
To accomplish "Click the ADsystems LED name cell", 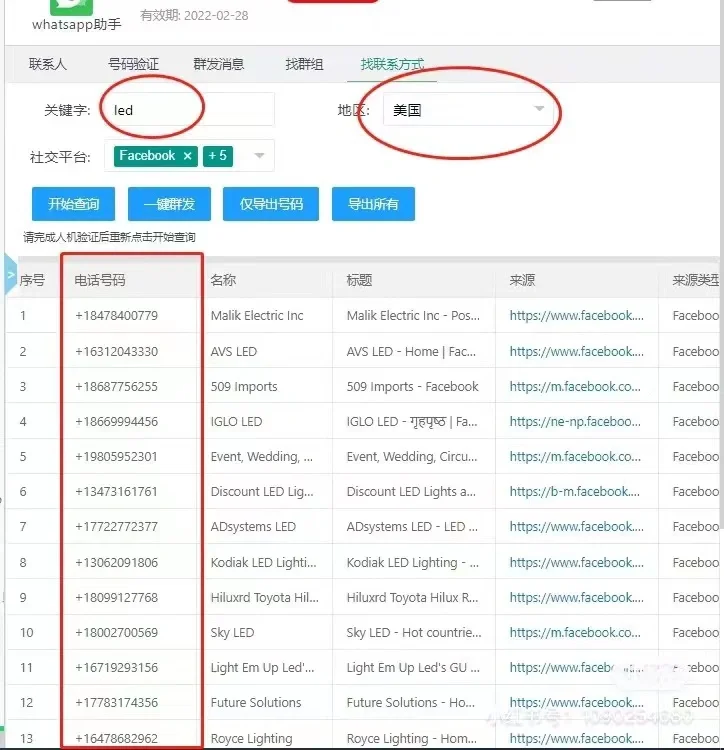I will (x=253, y=527).
